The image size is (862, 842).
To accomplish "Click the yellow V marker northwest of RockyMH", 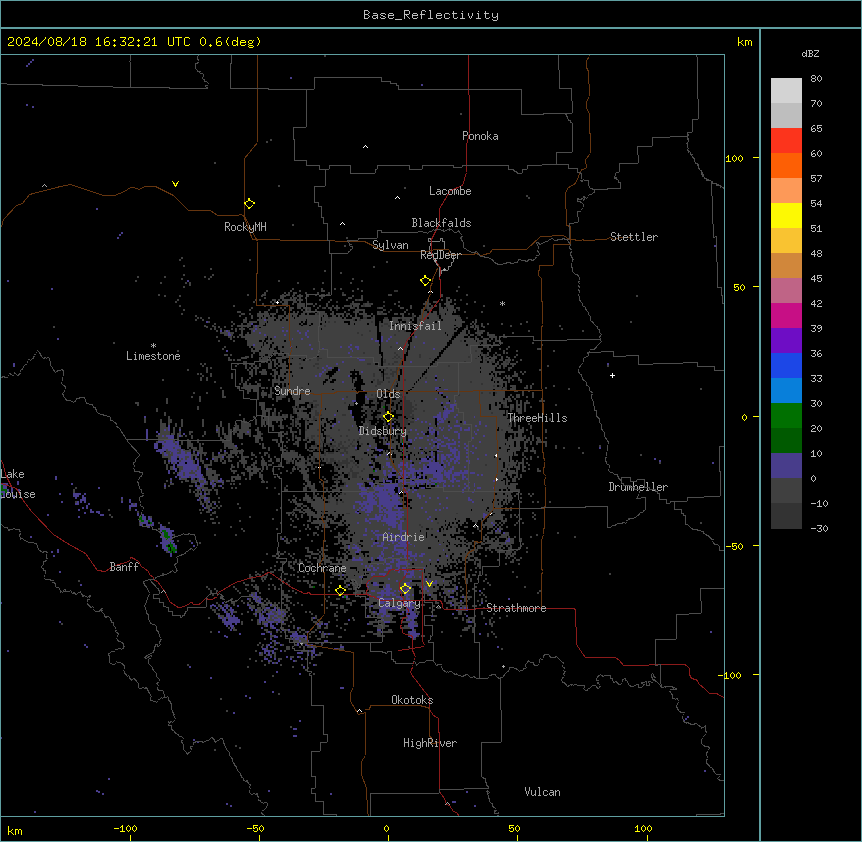I will [x=175, y=184].
